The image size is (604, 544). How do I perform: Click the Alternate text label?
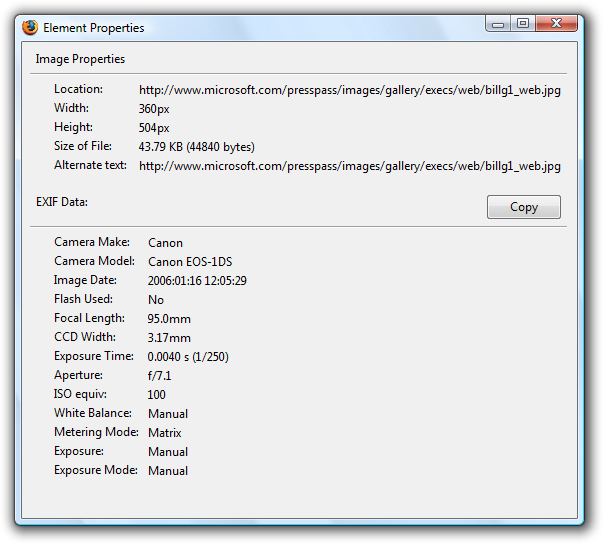point(90,165)
